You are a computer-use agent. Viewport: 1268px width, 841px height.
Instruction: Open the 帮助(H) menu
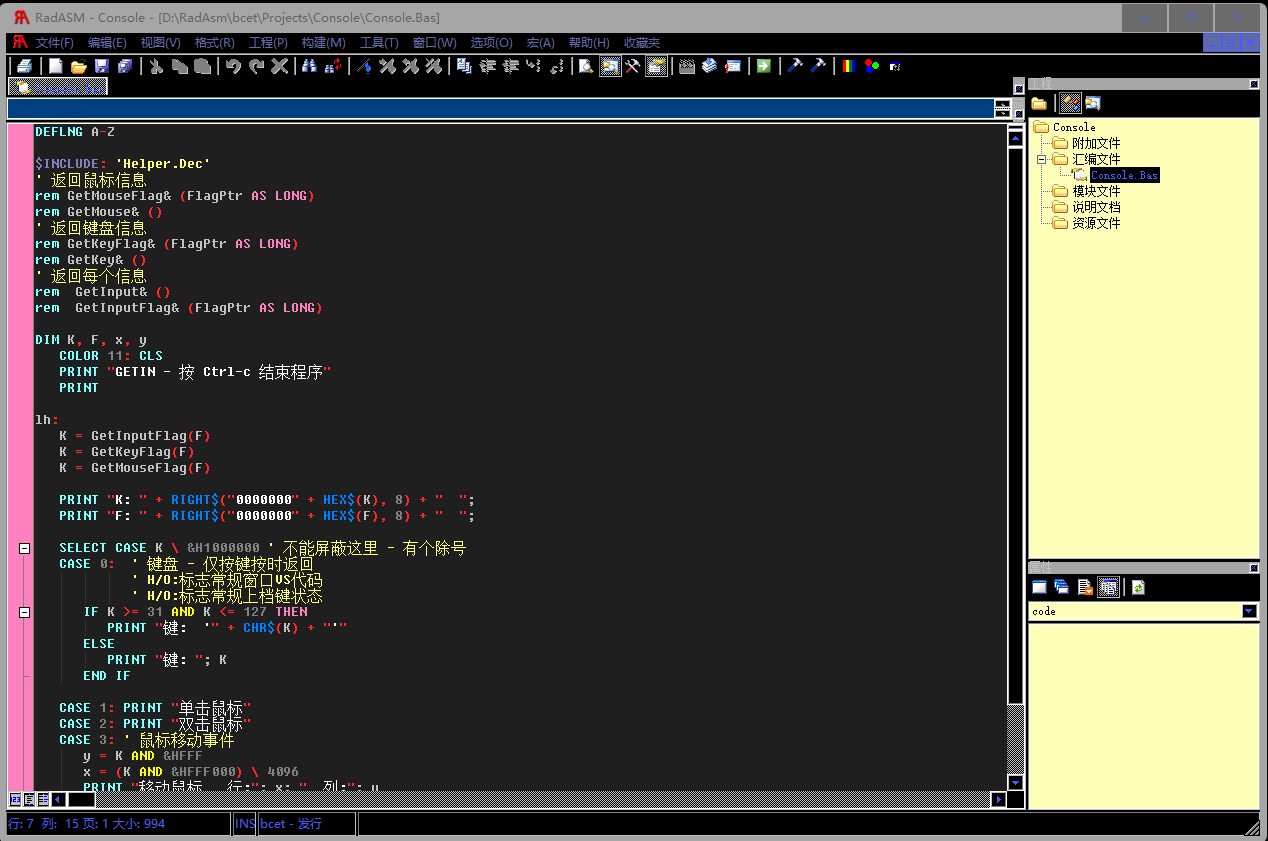coord(589,43)
